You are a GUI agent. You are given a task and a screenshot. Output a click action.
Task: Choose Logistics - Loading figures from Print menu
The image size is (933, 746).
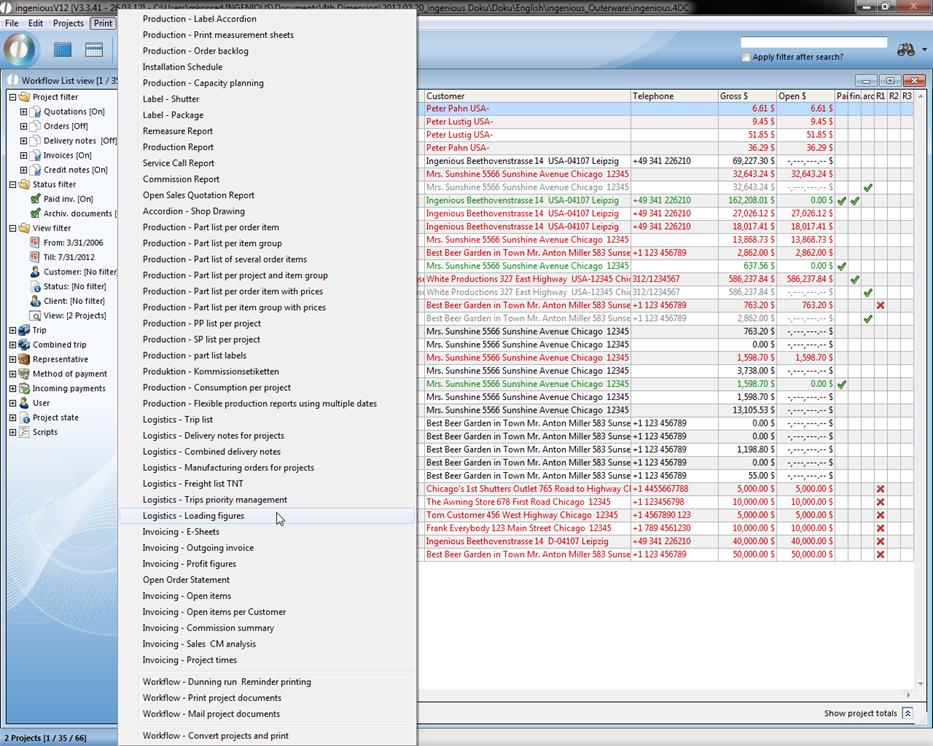[x=193, y=516]
